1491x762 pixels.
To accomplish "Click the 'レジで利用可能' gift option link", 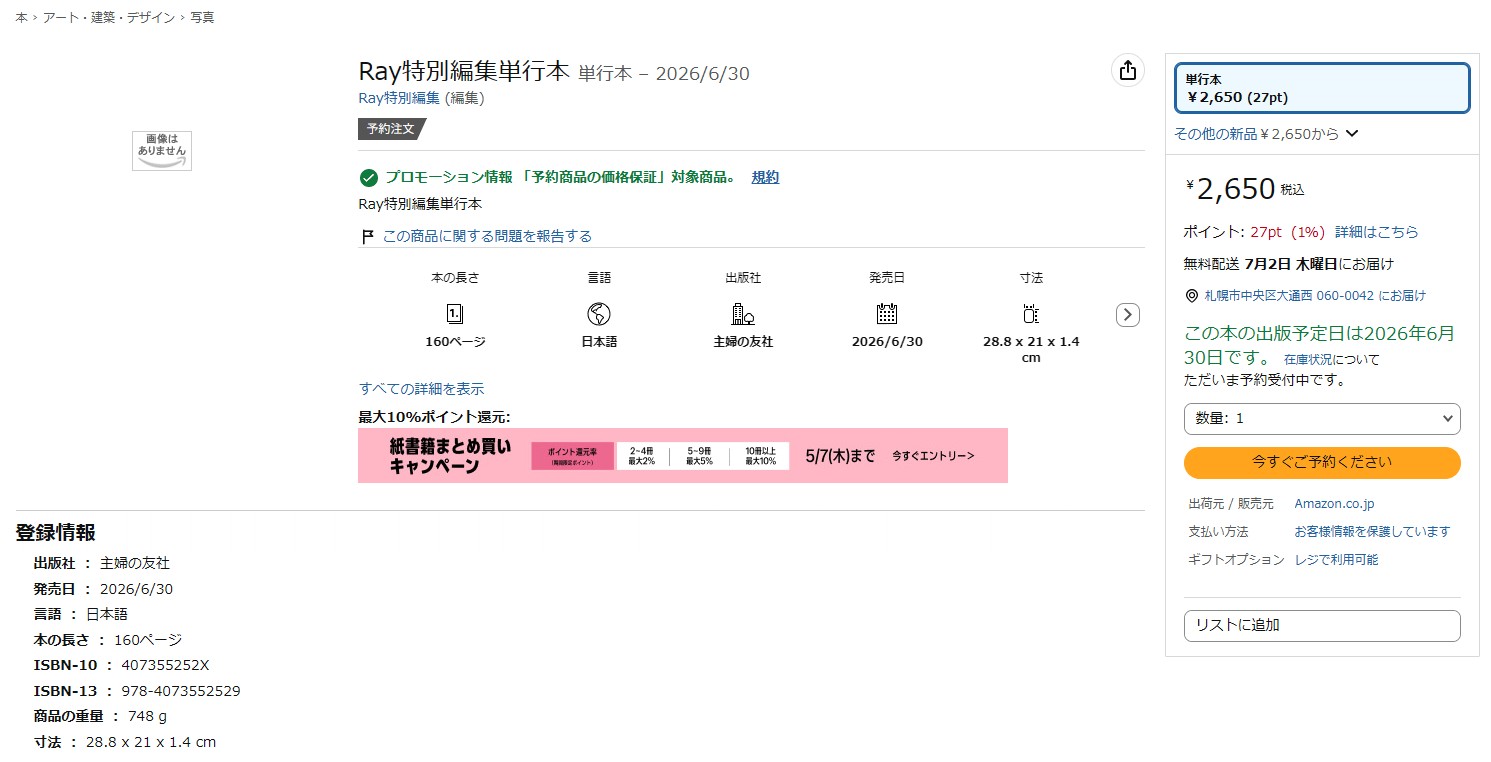I will (x=1336, y=560).
